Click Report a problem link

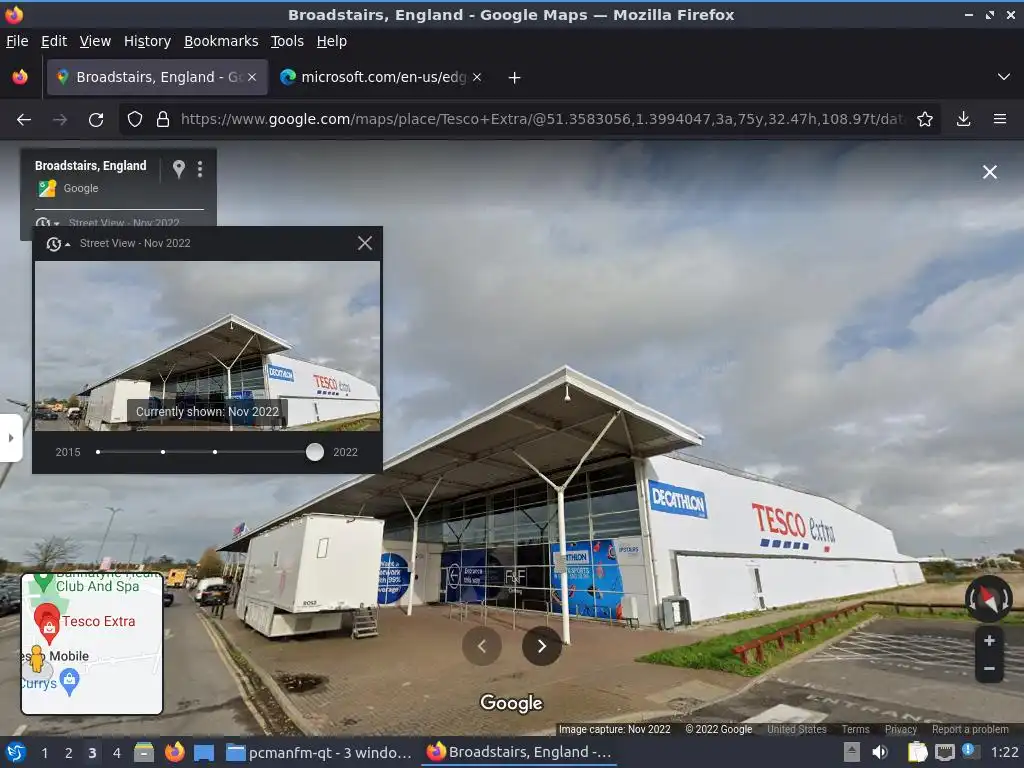point(970,729)
